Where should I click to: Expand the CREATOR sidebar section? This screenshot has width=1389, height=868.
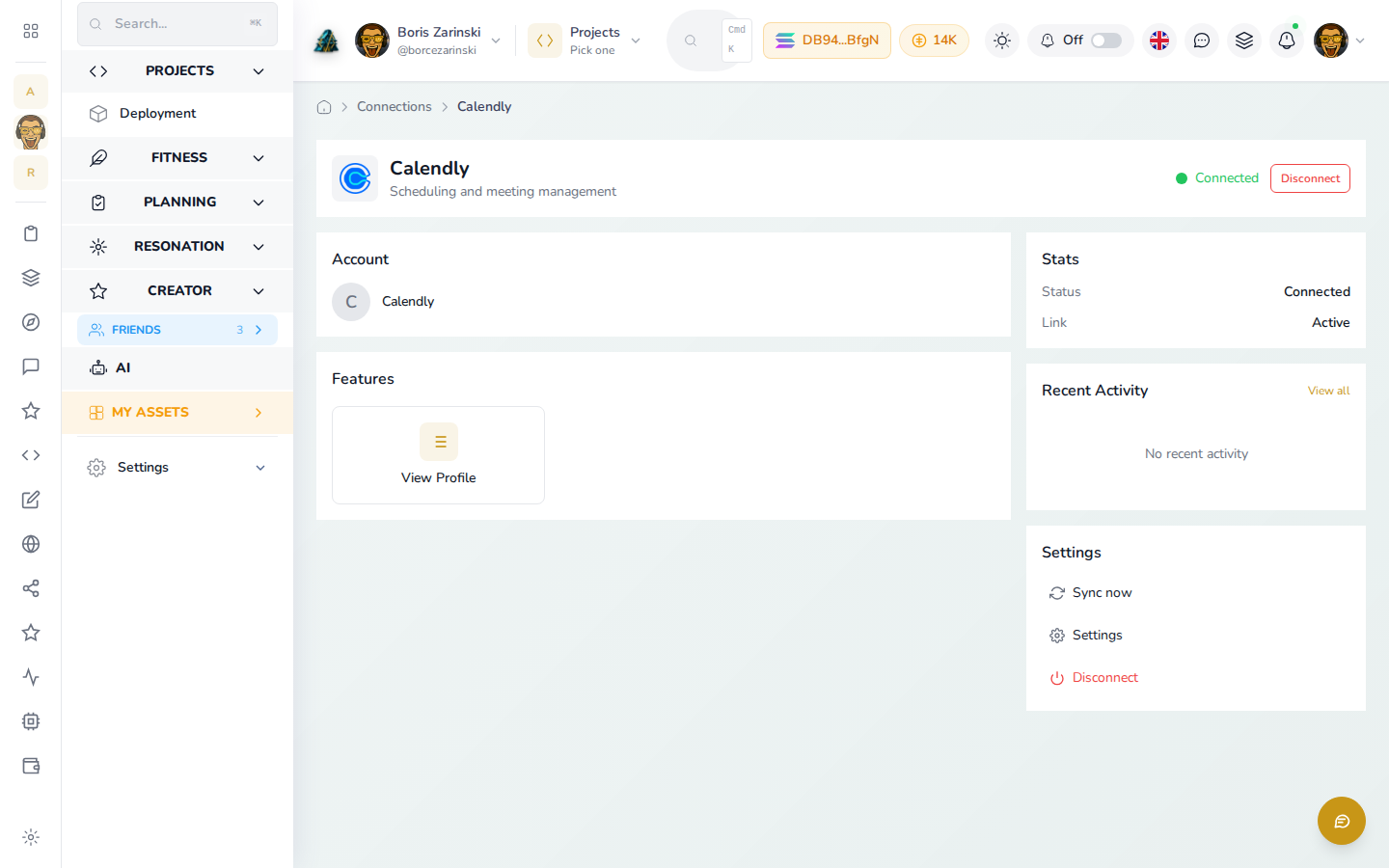pos(177,290)
